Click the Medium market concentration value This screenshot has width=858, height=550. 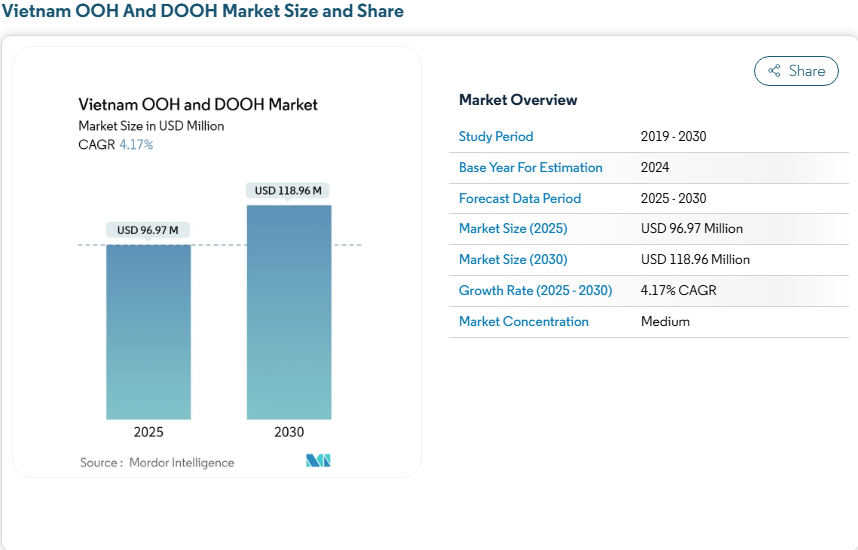point(665,322)
